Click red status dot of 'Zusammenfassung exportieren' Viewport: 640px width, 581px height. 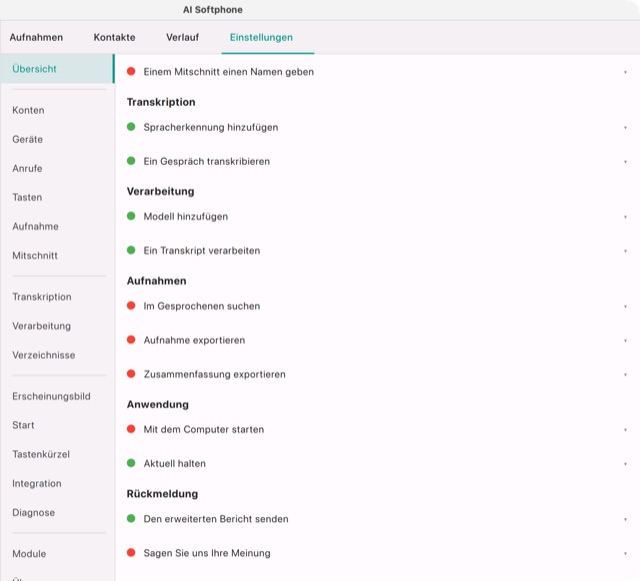[131, 374]
